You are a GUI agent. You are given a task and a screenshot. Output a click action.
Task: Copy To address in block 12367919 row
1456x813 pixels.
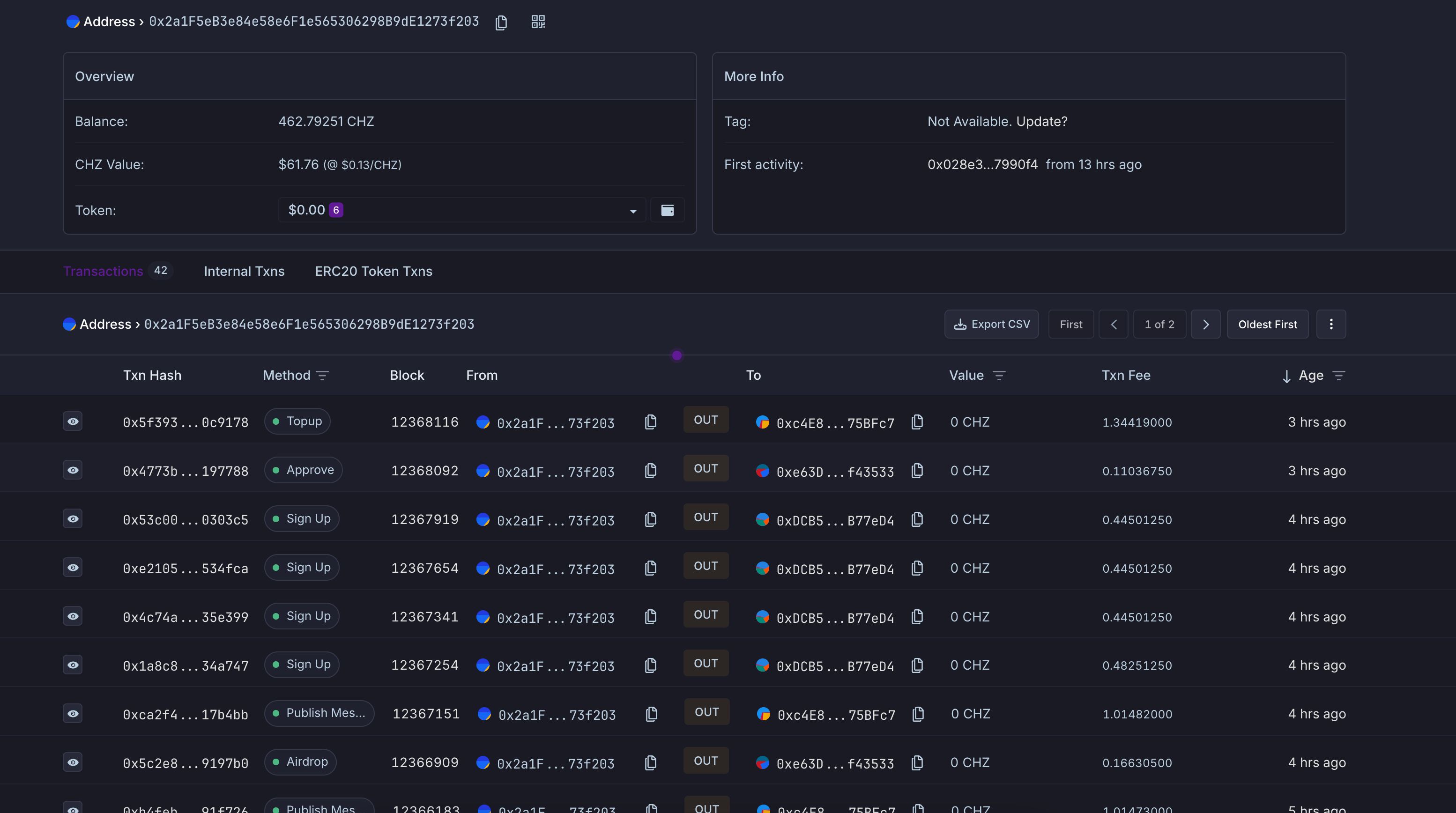coord(917,519)
